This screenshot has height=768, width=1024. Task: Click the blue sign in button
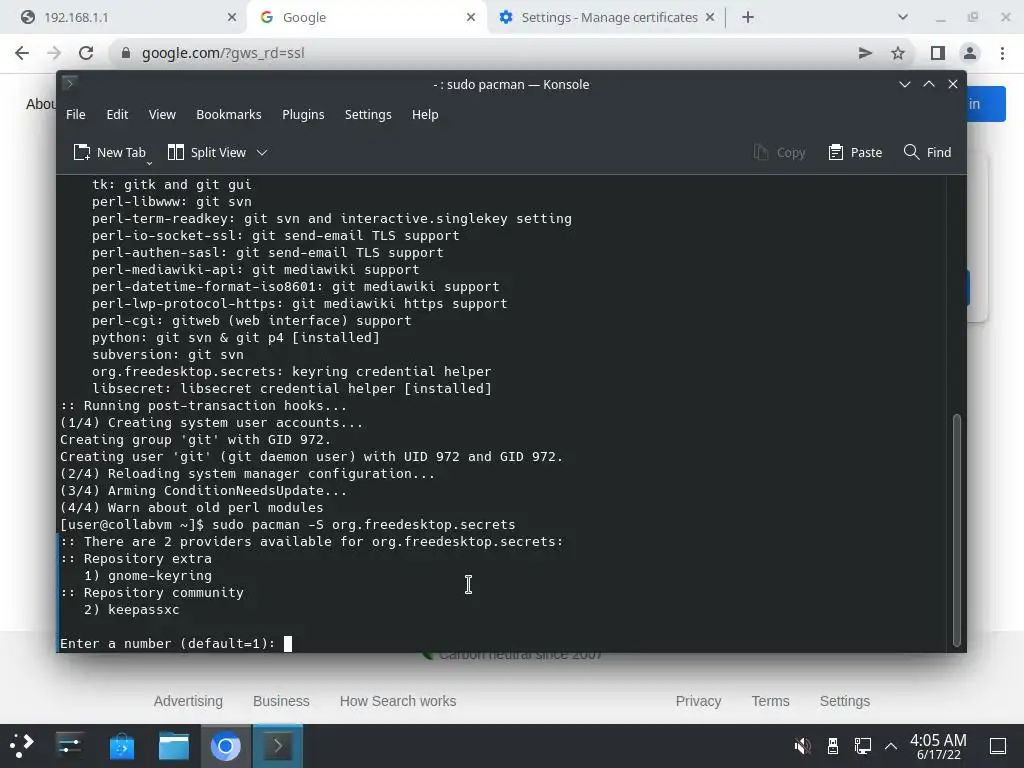pos(986,104)
